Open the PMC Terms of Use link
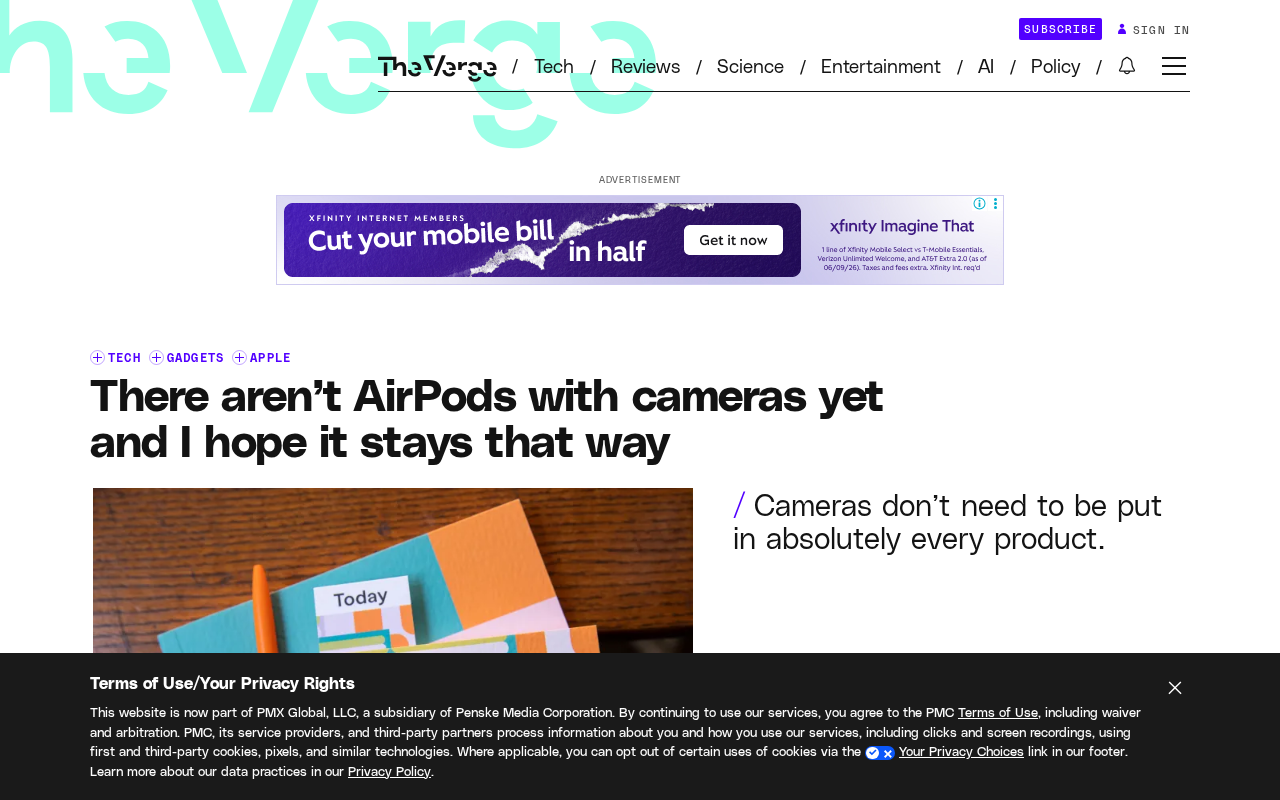 pos(998,713)
